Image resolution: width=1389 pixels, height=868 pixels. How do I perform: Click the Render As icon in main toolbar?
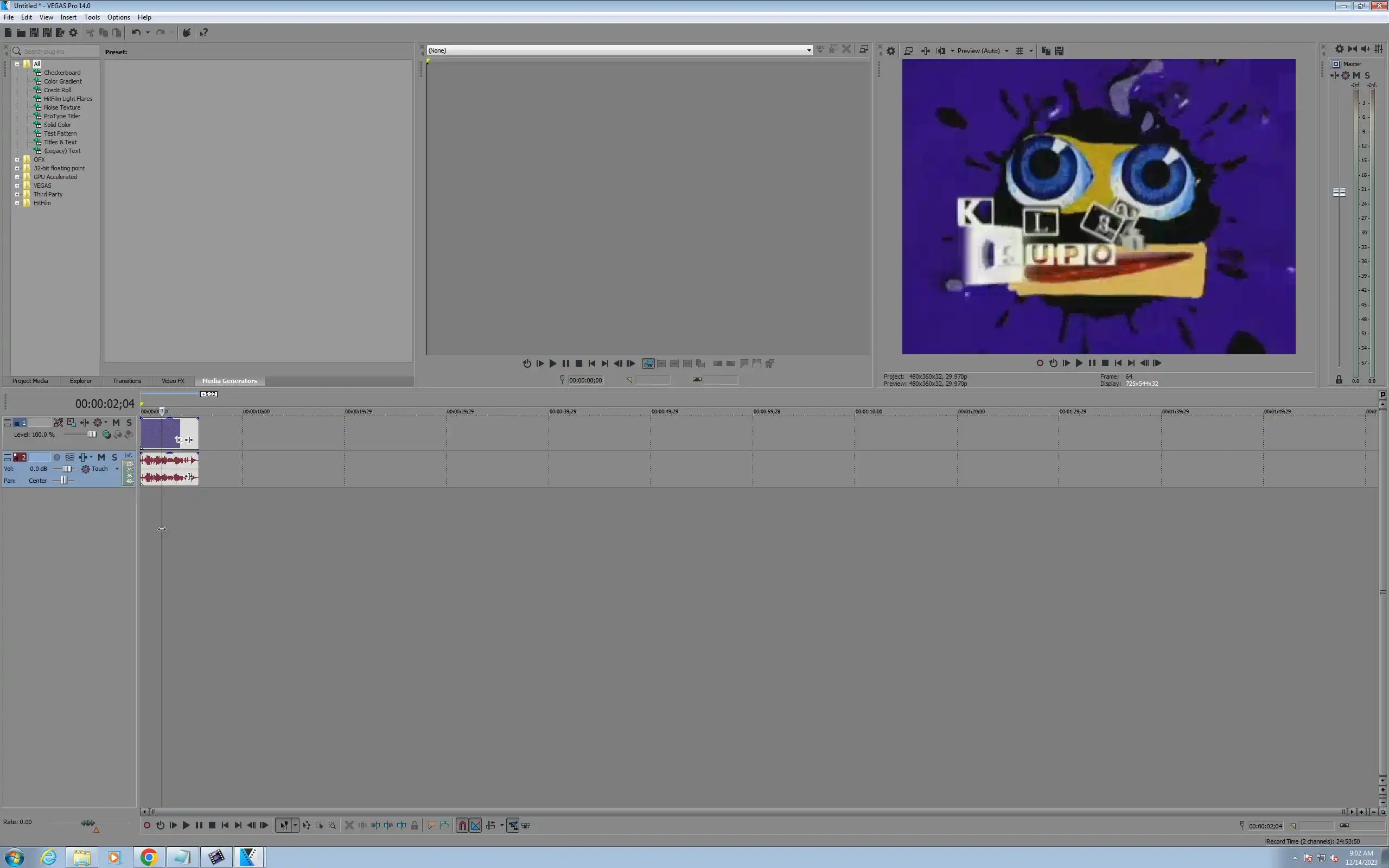point(60,33)
